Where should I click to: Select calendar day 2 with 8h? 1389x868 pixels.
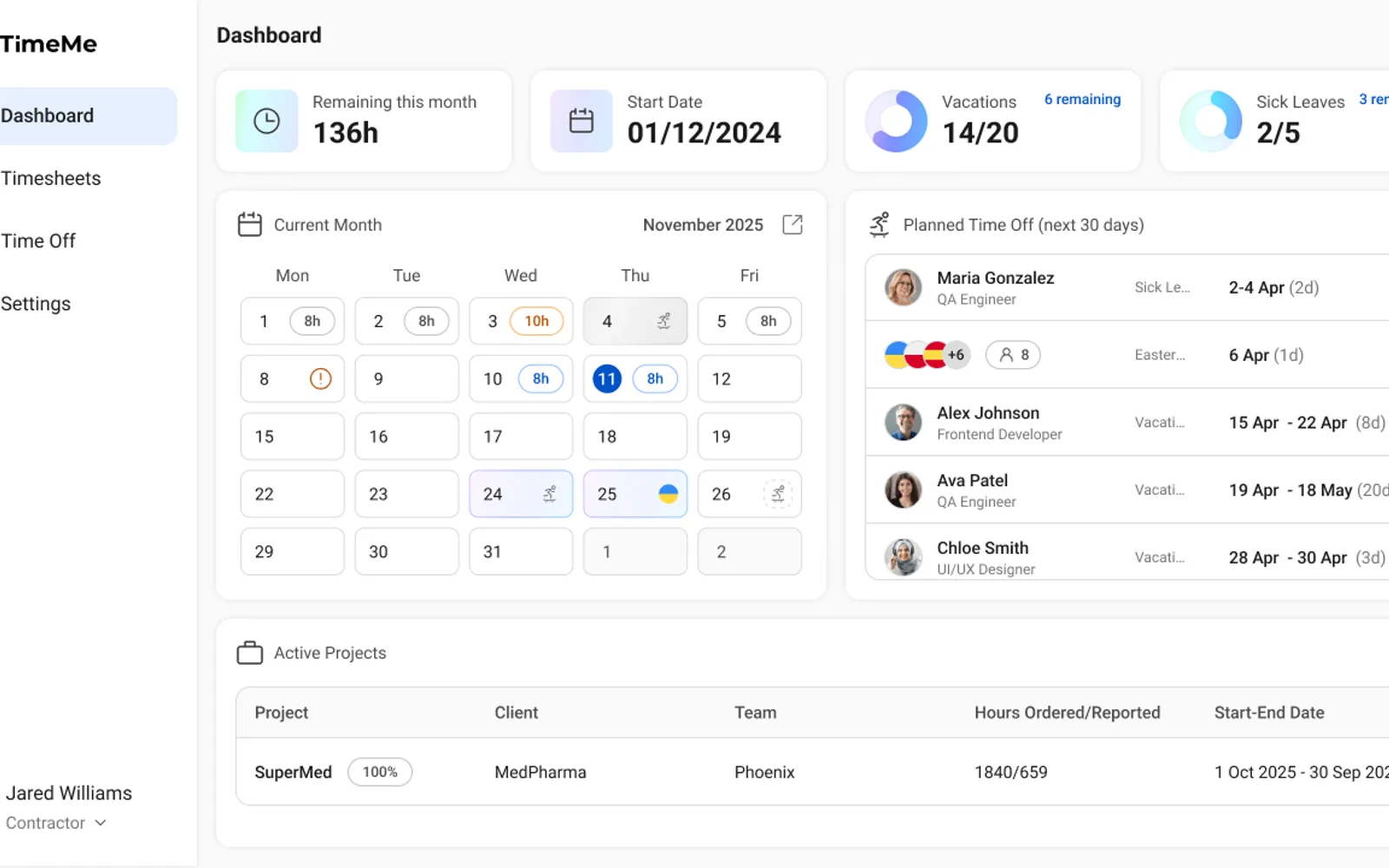(x=406, y=321)
